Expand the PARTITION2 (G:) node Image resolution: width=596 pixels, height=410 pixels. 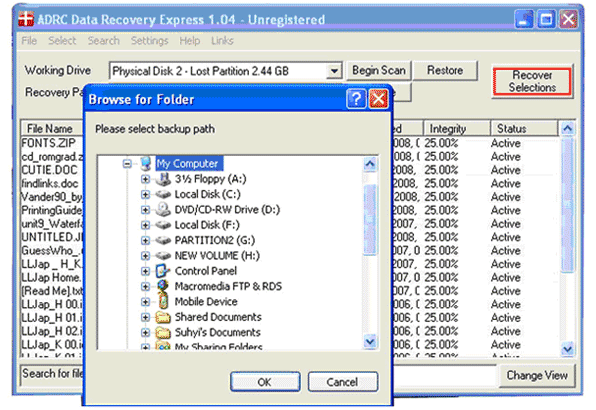click(x=145, y=240)
